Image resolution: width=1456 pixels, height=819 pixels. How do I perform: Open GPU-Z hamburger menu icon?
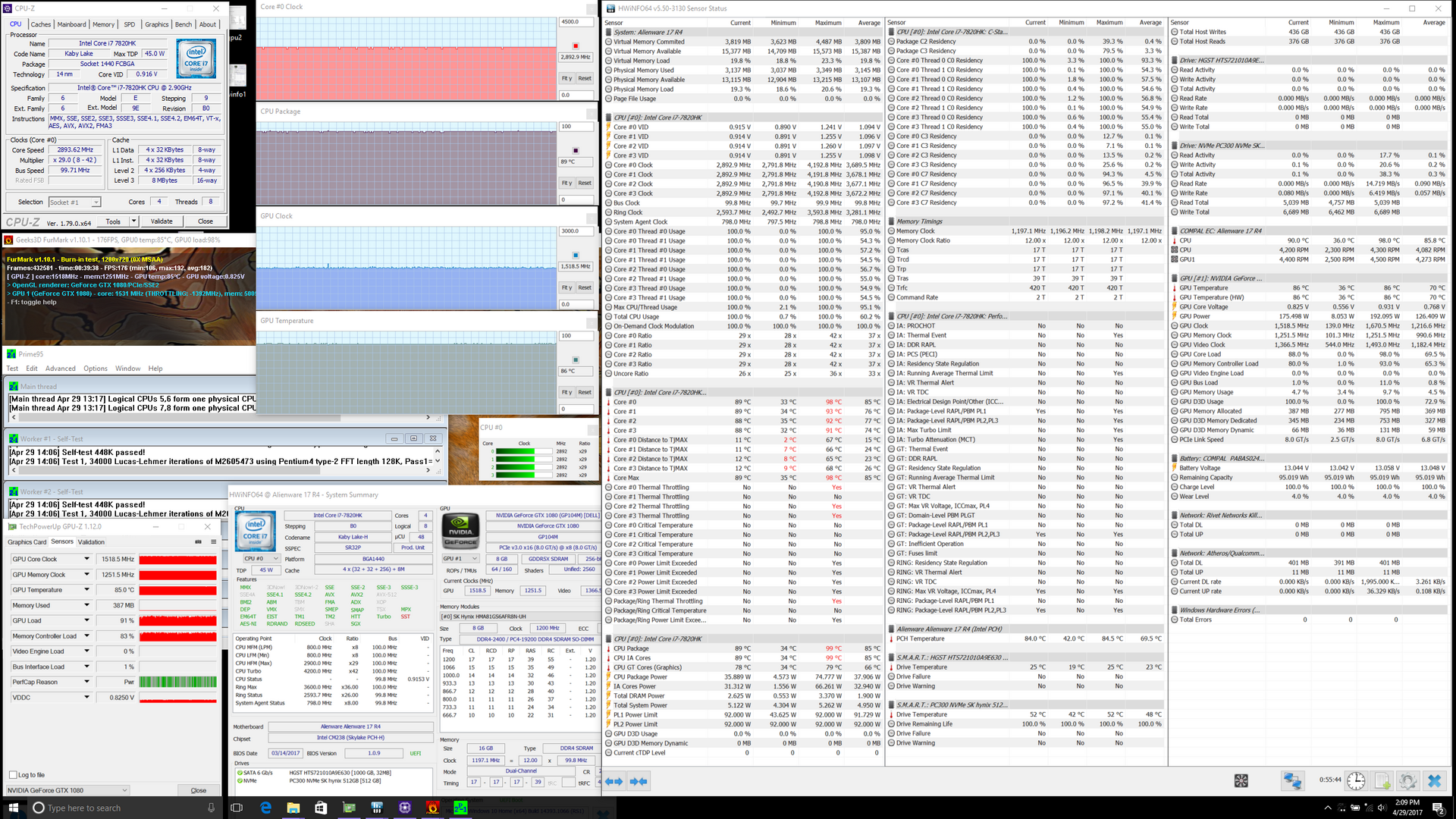(214, 541)
